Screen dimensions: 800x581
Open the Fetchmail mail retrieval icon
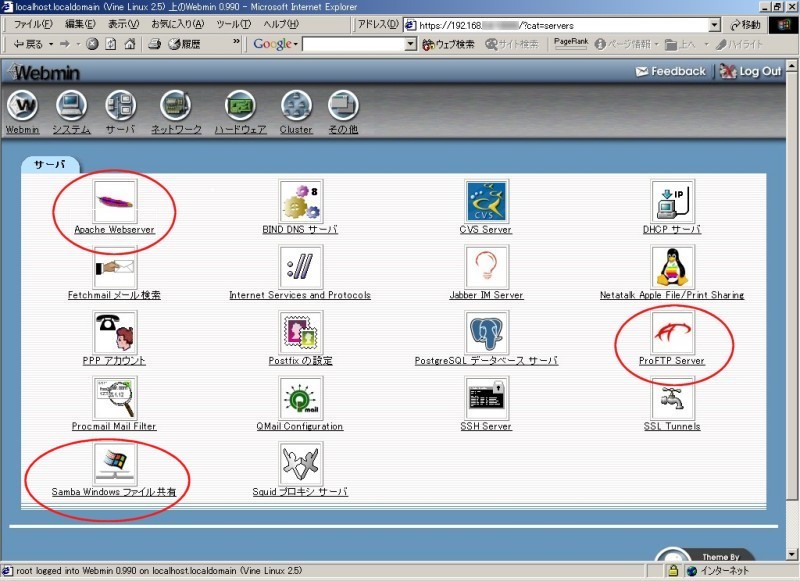tap(115, 266)
